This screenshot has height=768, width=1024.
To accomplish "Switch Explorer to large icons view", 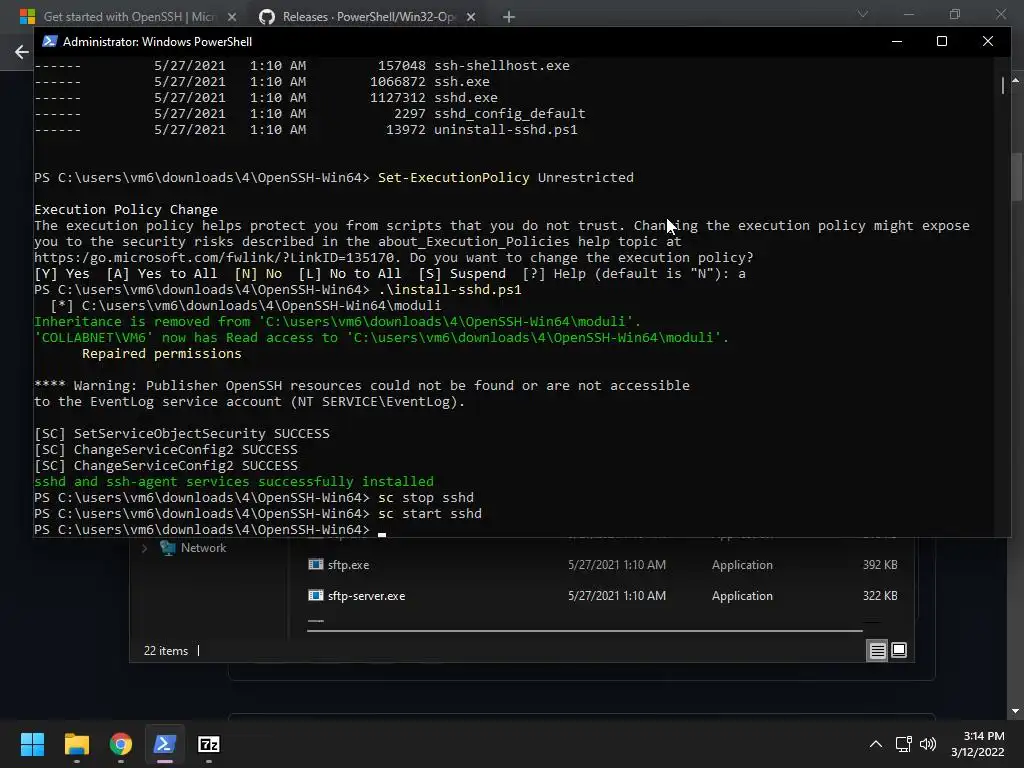I will point(899,650).
